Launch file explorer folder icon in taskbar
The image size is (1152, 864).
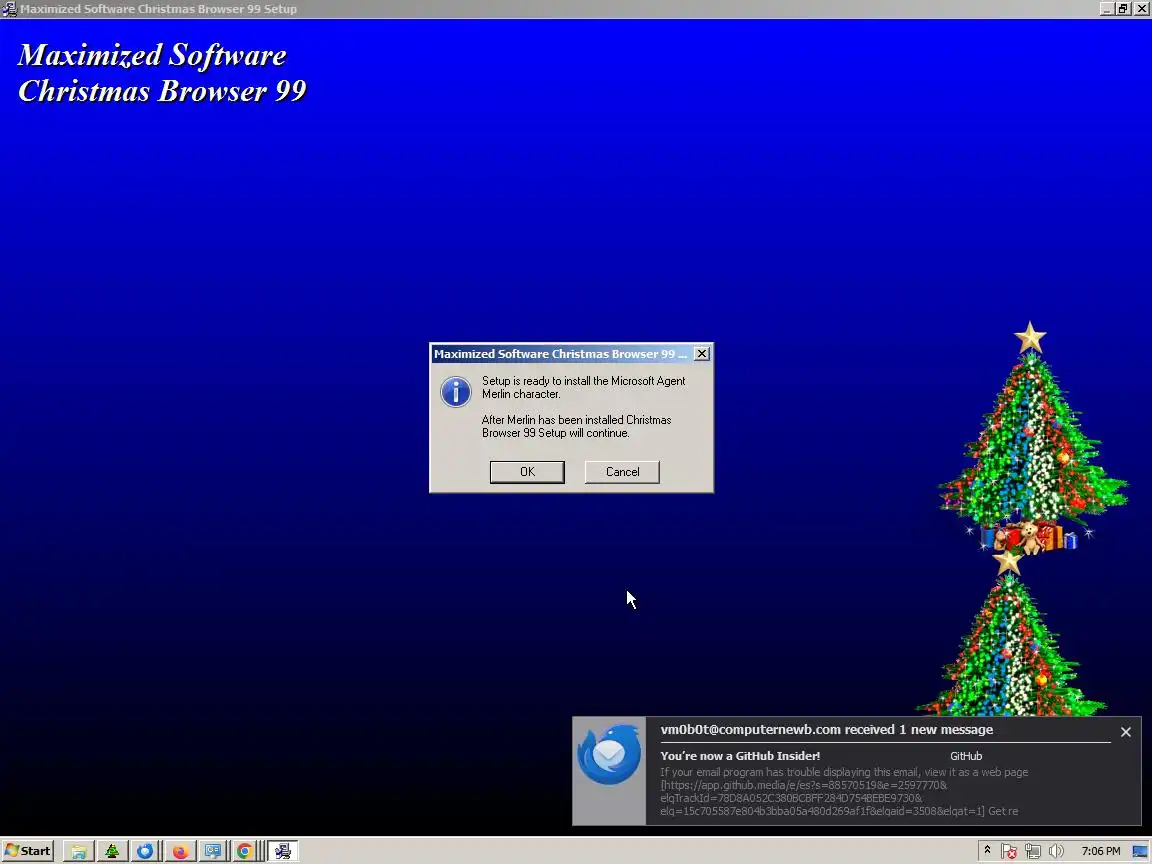[x=79, y=851]
